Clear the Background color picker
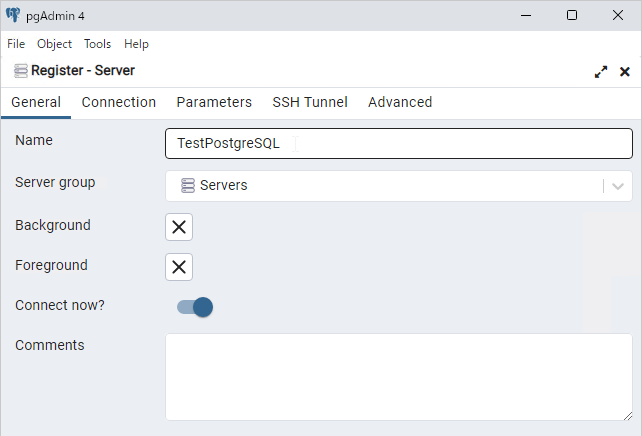 [179, 227]
